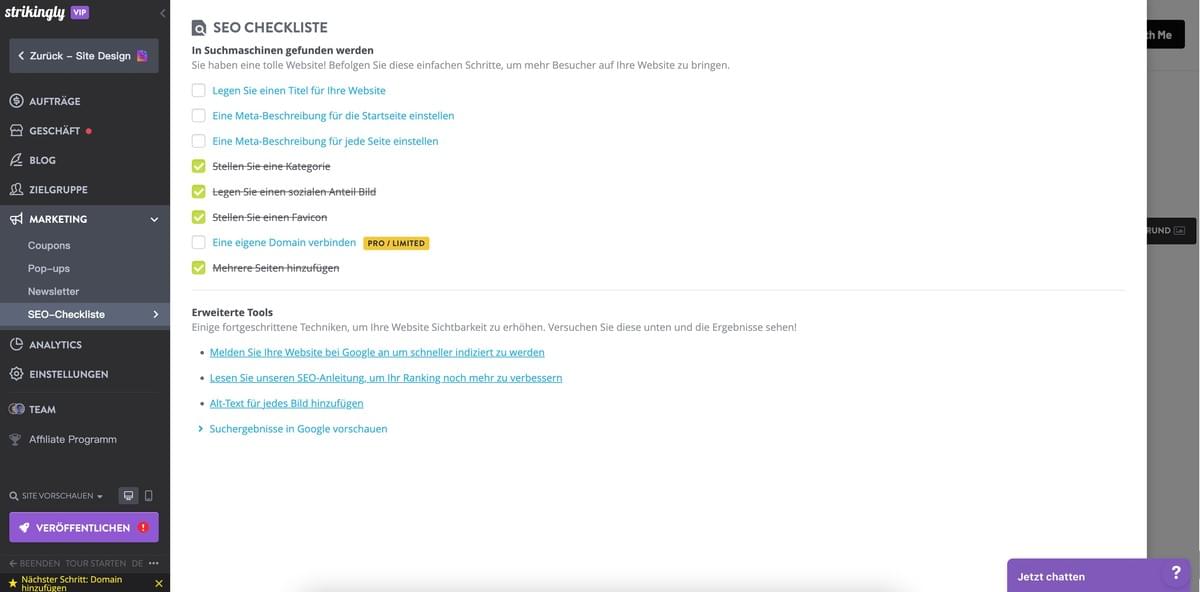Open the Einstellungen settings gear
Screen dimensions: 1200x592
tap(16, 374)
